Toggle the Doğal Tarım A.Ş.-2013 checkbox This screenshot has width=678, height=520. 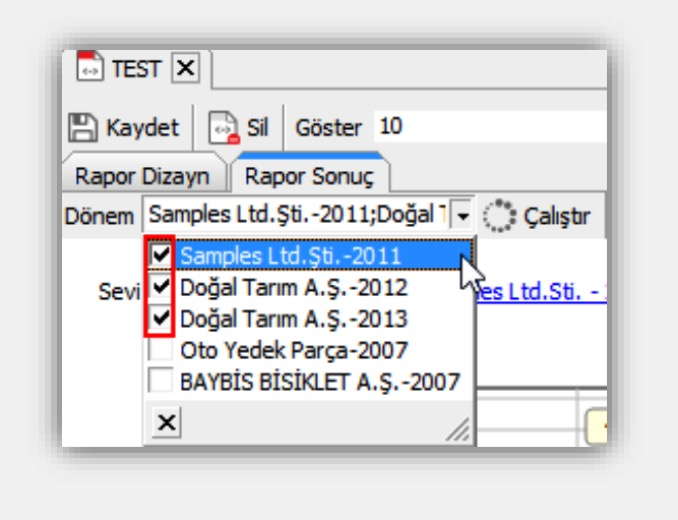pos(160,320)
